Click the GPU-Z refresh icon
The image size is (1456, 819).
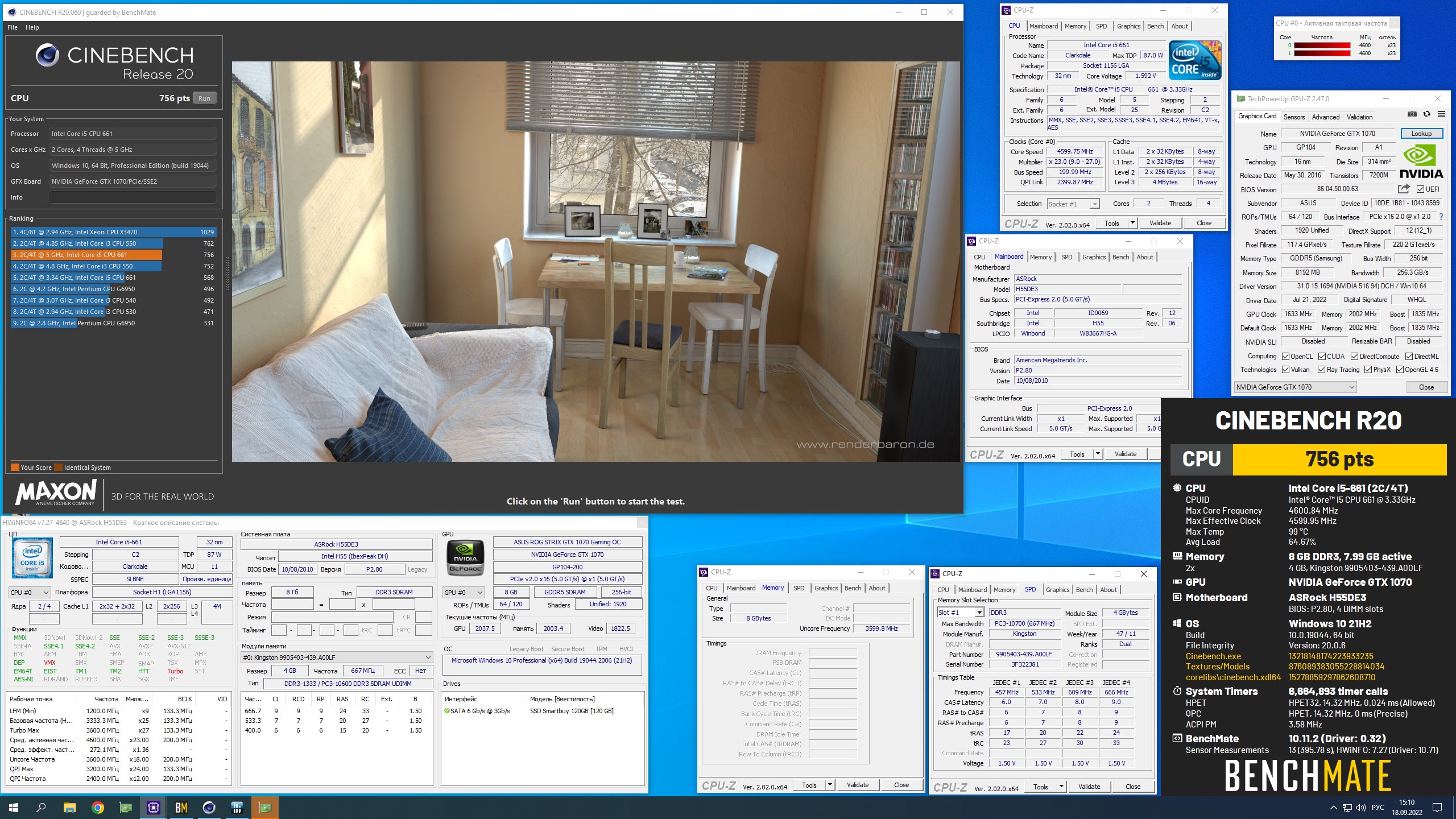tap(1426, 114)
